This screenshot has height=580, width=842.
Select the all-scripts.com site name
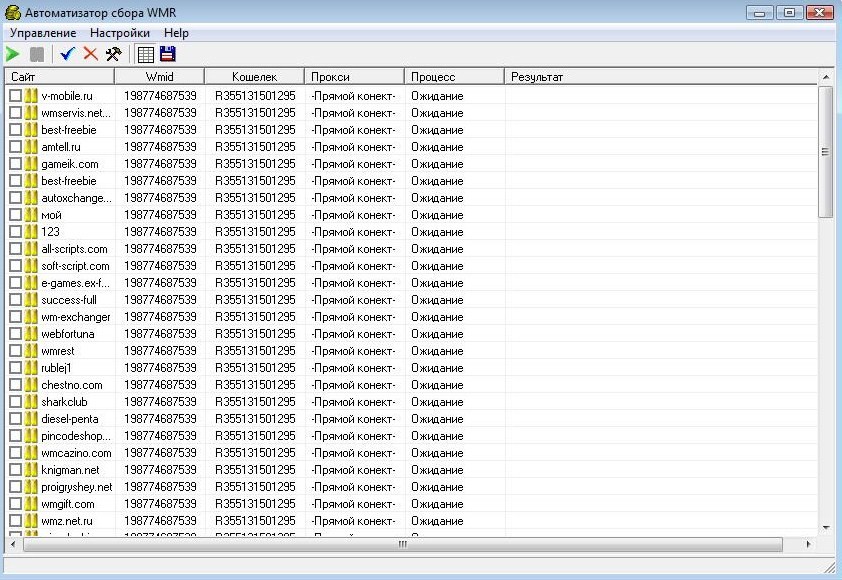point(74,249)
